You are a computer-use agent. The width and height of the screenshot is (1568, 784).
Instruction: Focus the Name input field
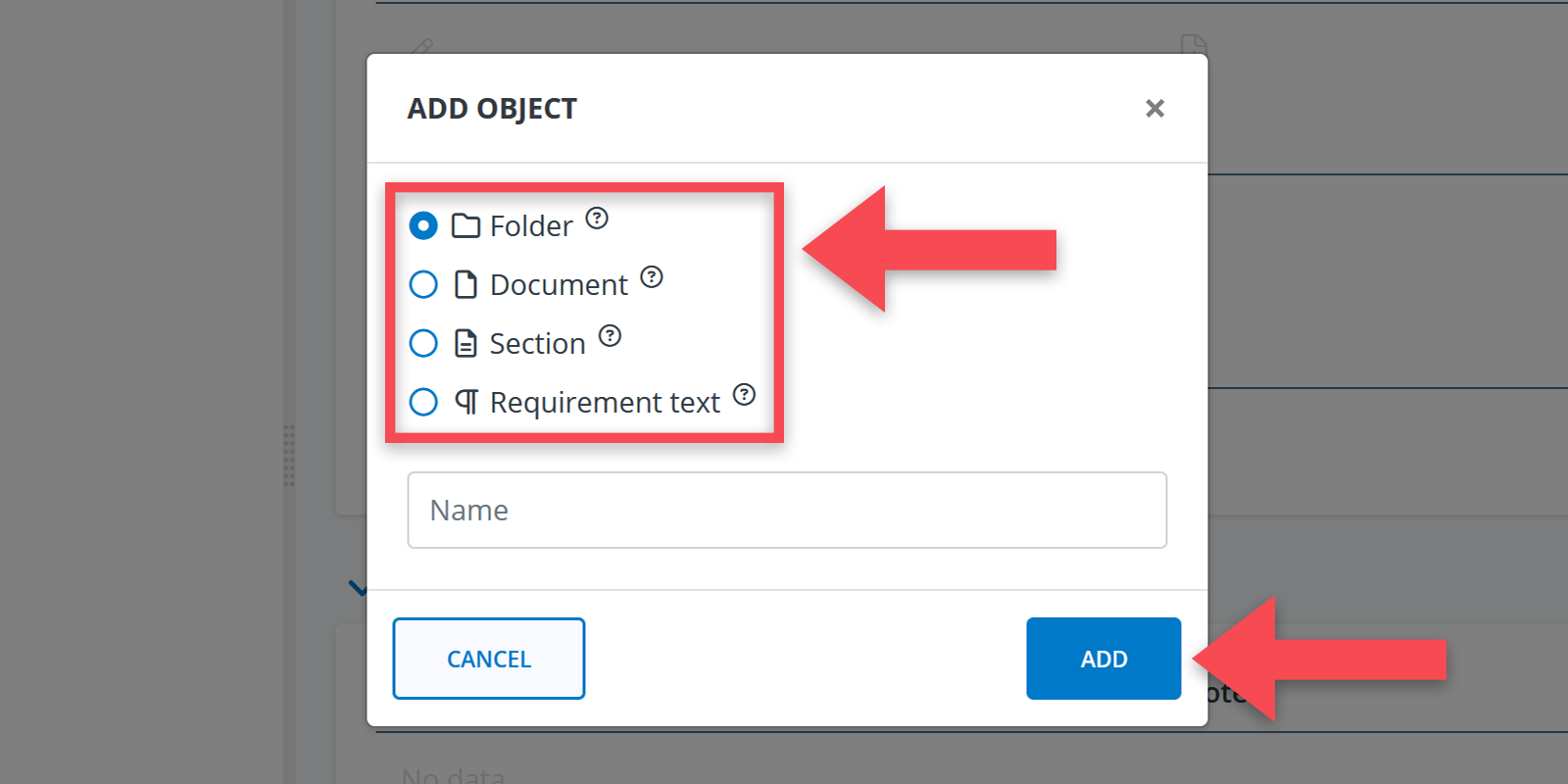(787, 510)
